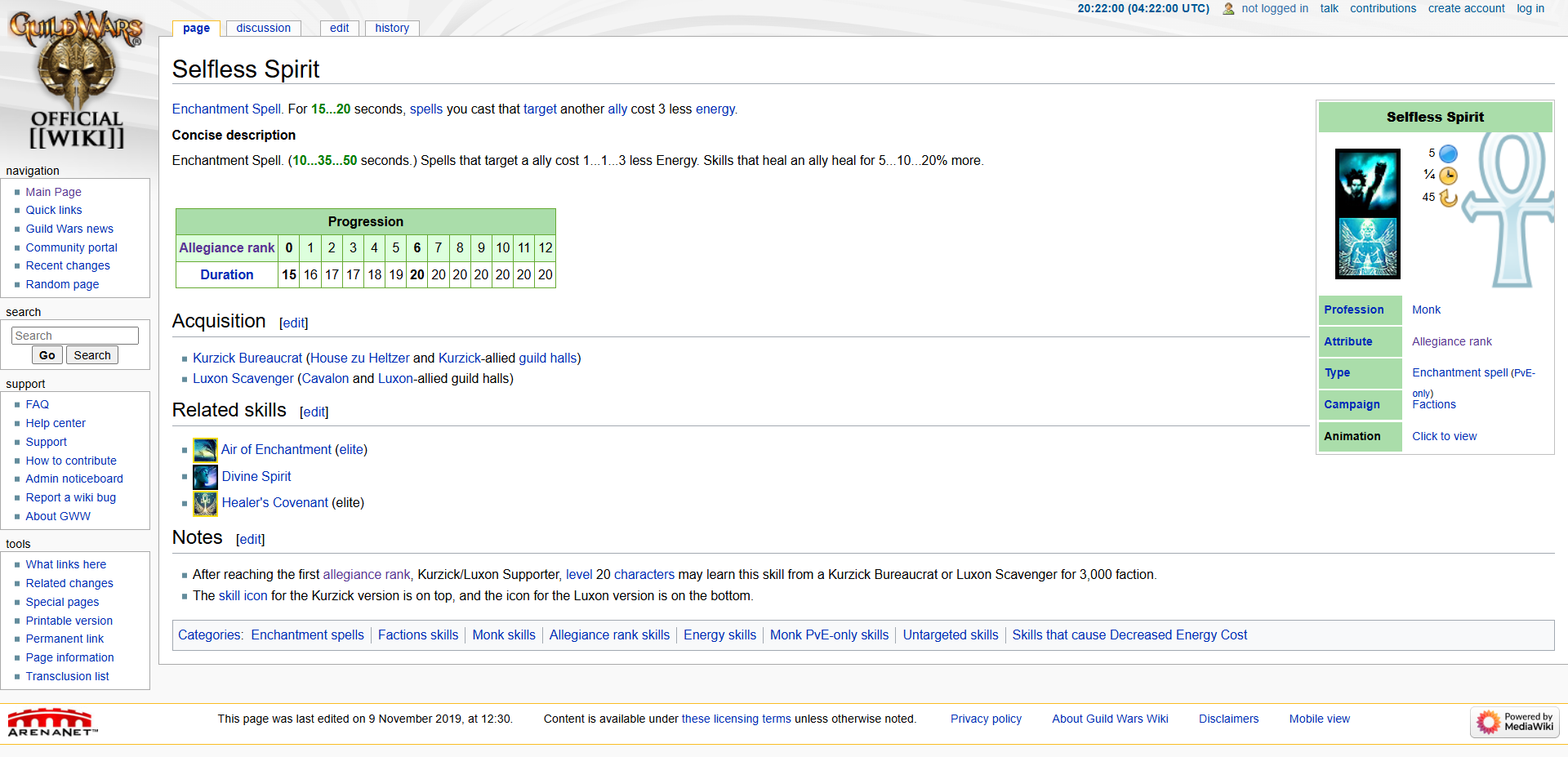Click the Go button
The width and height of the screenshot is (1568, 757).
(47, 355)
